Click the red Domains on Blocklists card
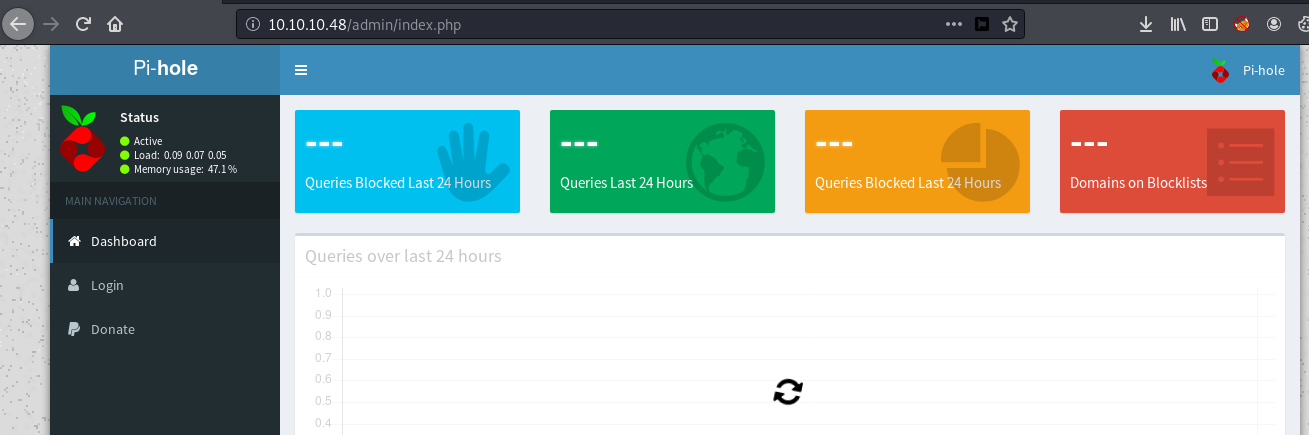 [x=1172, y=161]
